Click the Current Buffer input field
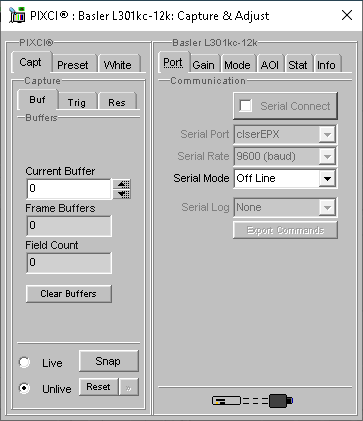 click(69, 189)
